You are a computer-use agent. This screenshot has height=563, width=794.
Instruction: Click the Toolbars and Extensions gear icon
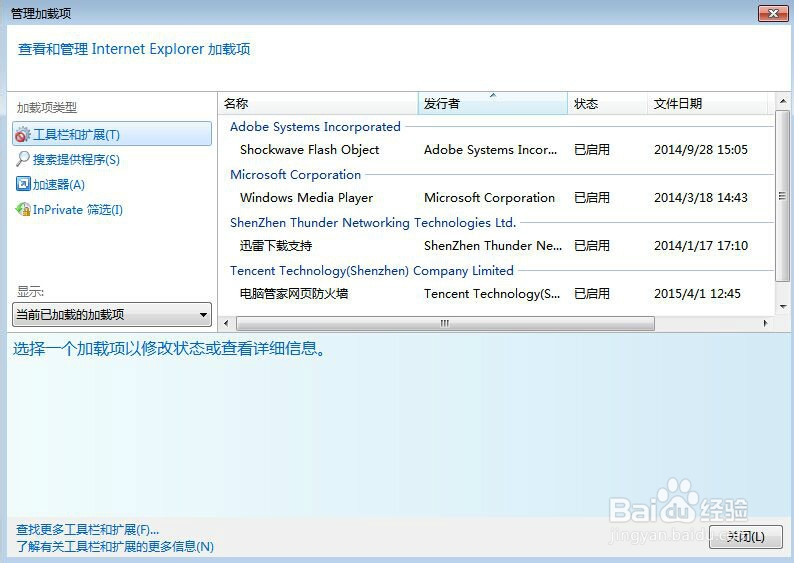pyautogui.click(x=23, y=135)
